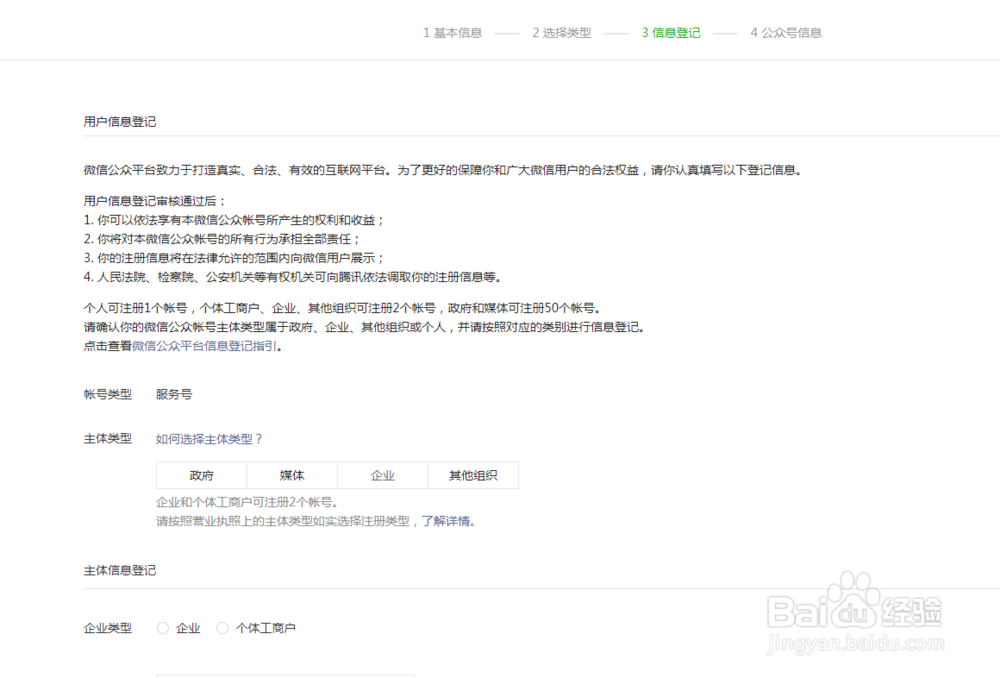Click step 4 公众号信息 indicator
Image resolution: width=1000 pixels, height=678 pixels.
(x=786, y=32)
